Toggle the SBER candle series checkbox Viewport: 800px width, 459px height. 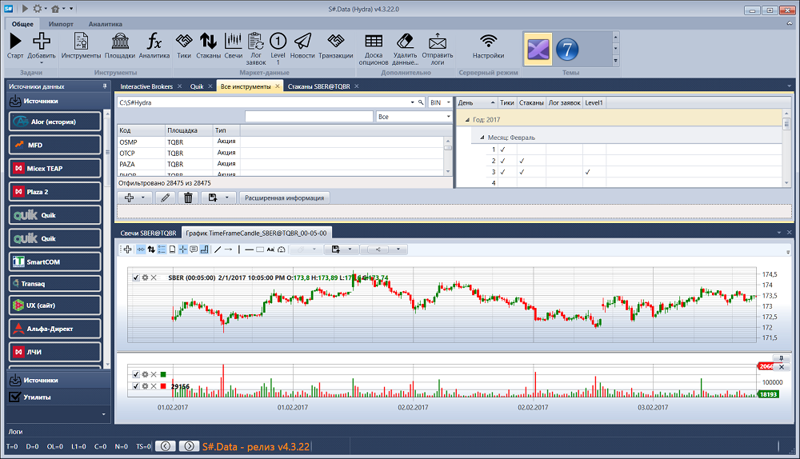137,277
